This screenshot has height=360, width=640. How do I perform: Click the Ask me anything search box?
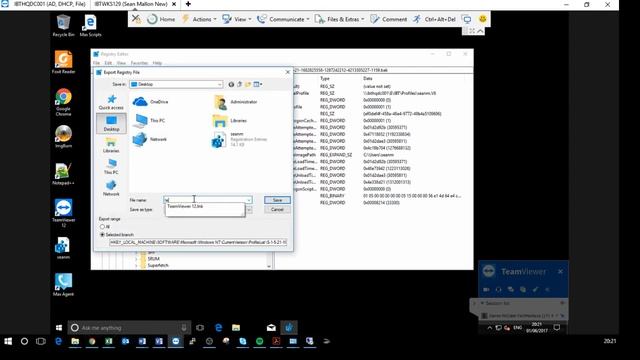pos(129,328)
